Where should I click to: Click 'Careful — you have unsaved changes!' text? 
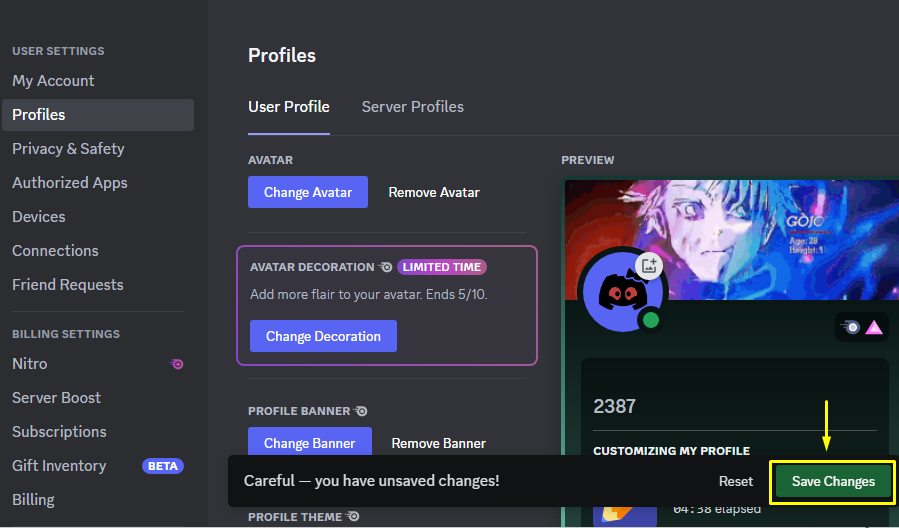[372, 480]
